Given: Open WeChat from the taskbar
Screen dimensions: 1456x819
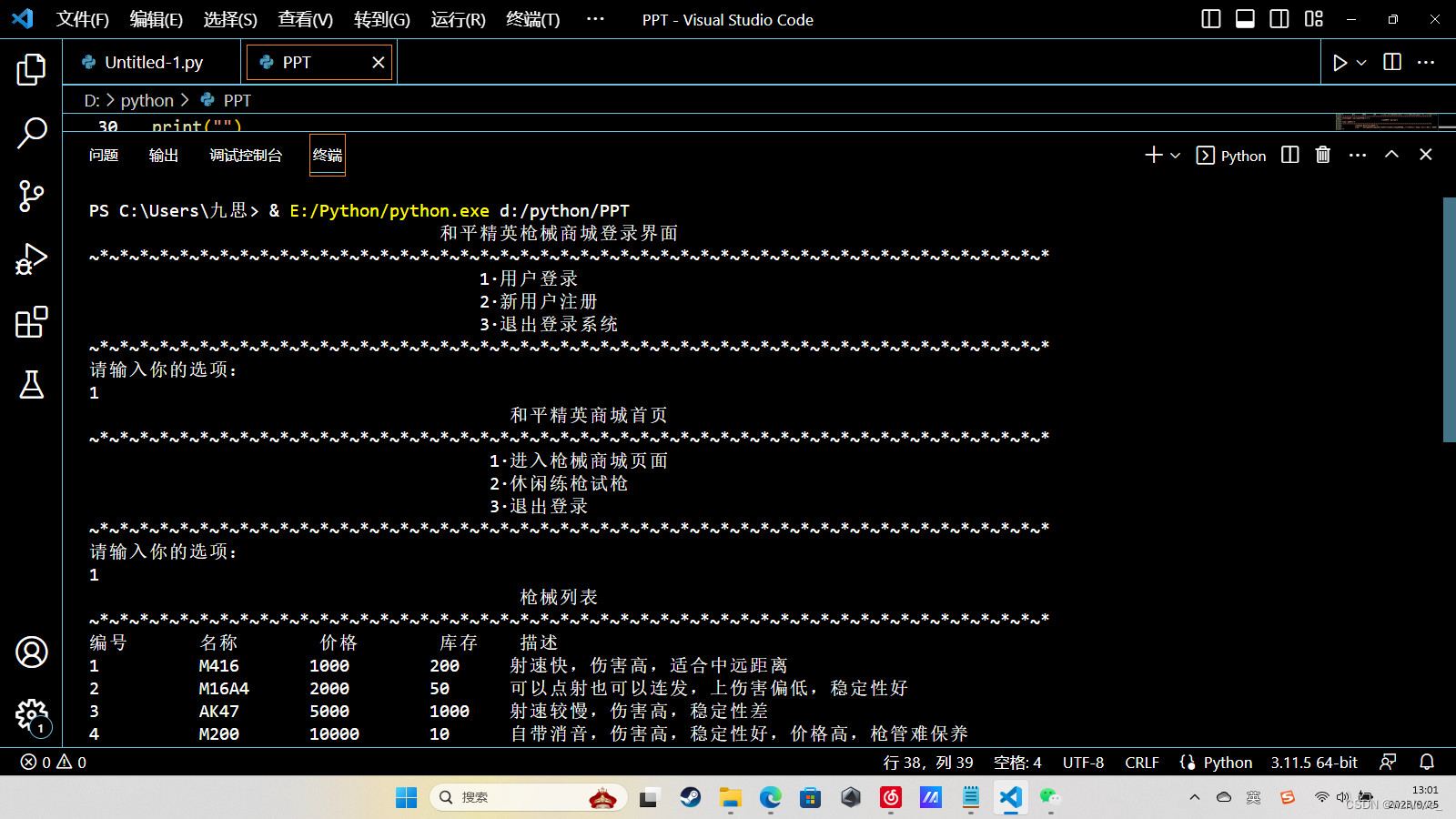Looking at the screenshot, I should point(1051,798).
